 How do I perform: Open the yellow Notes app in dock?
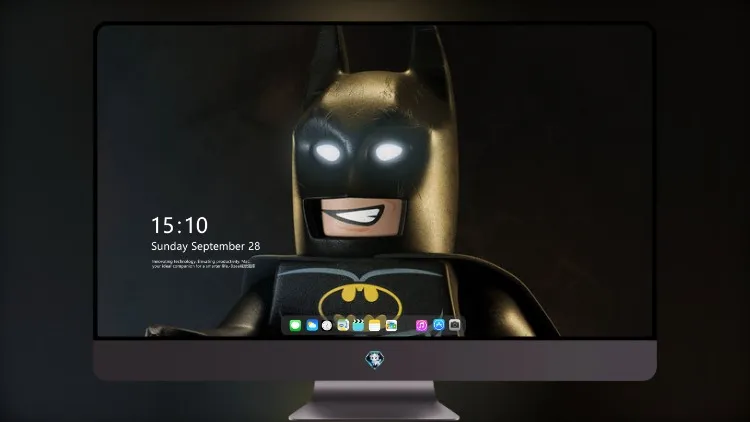pyautogui.click(x=375, y=326)
